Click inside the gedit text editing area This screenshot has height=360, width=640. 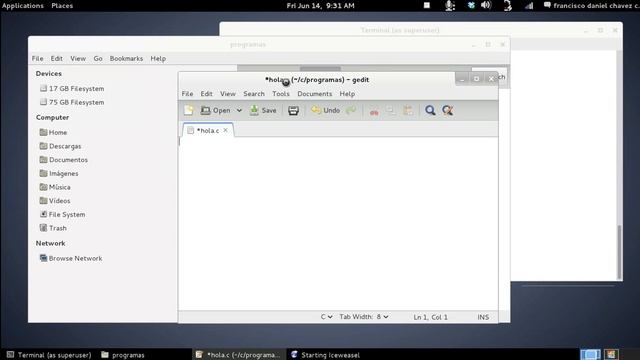tap(338, 223)
